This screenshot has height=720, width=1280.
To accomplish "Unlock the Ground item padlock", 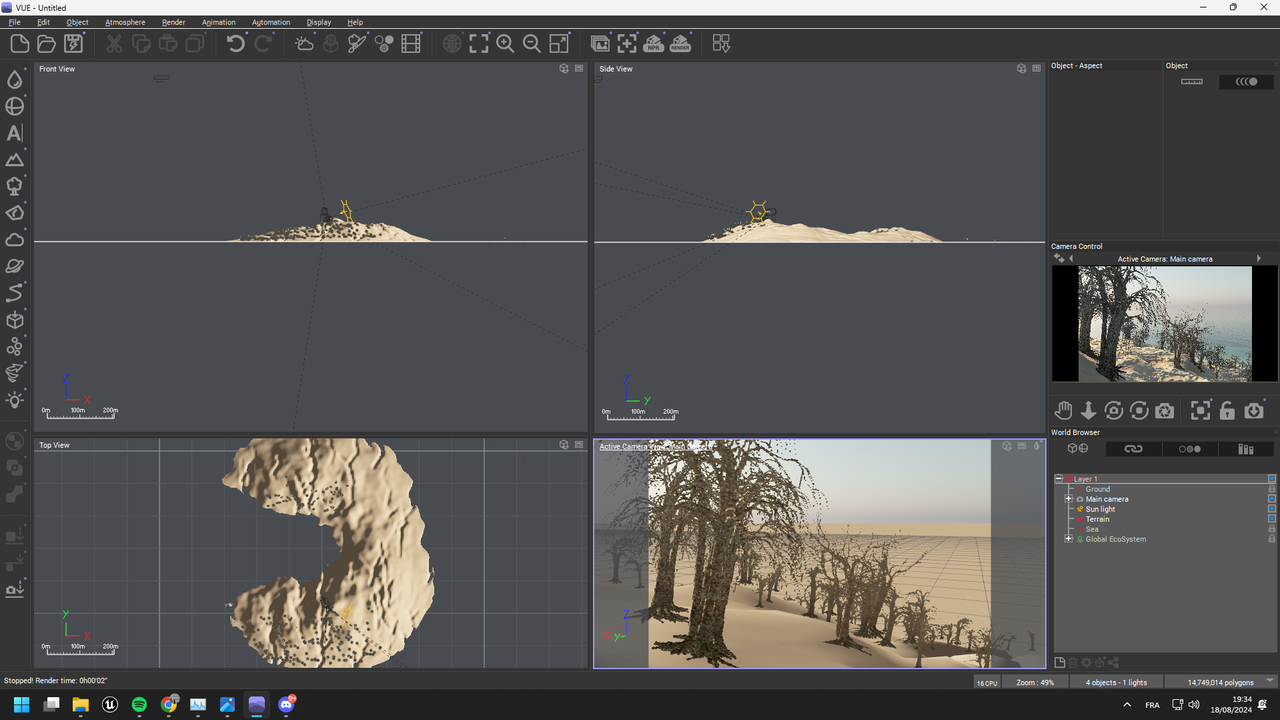I will [x=1272, y=489].
